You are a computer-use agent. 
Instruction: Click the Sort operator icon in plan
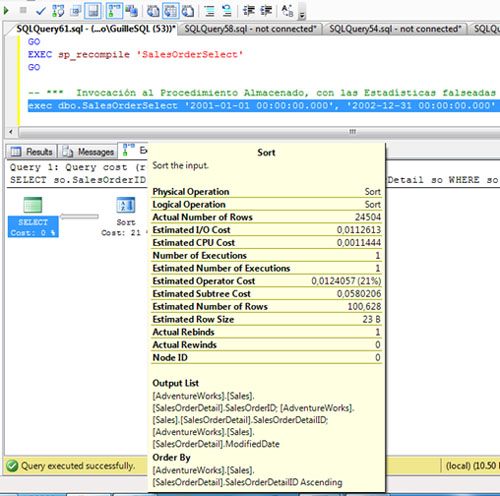[126, 205]
